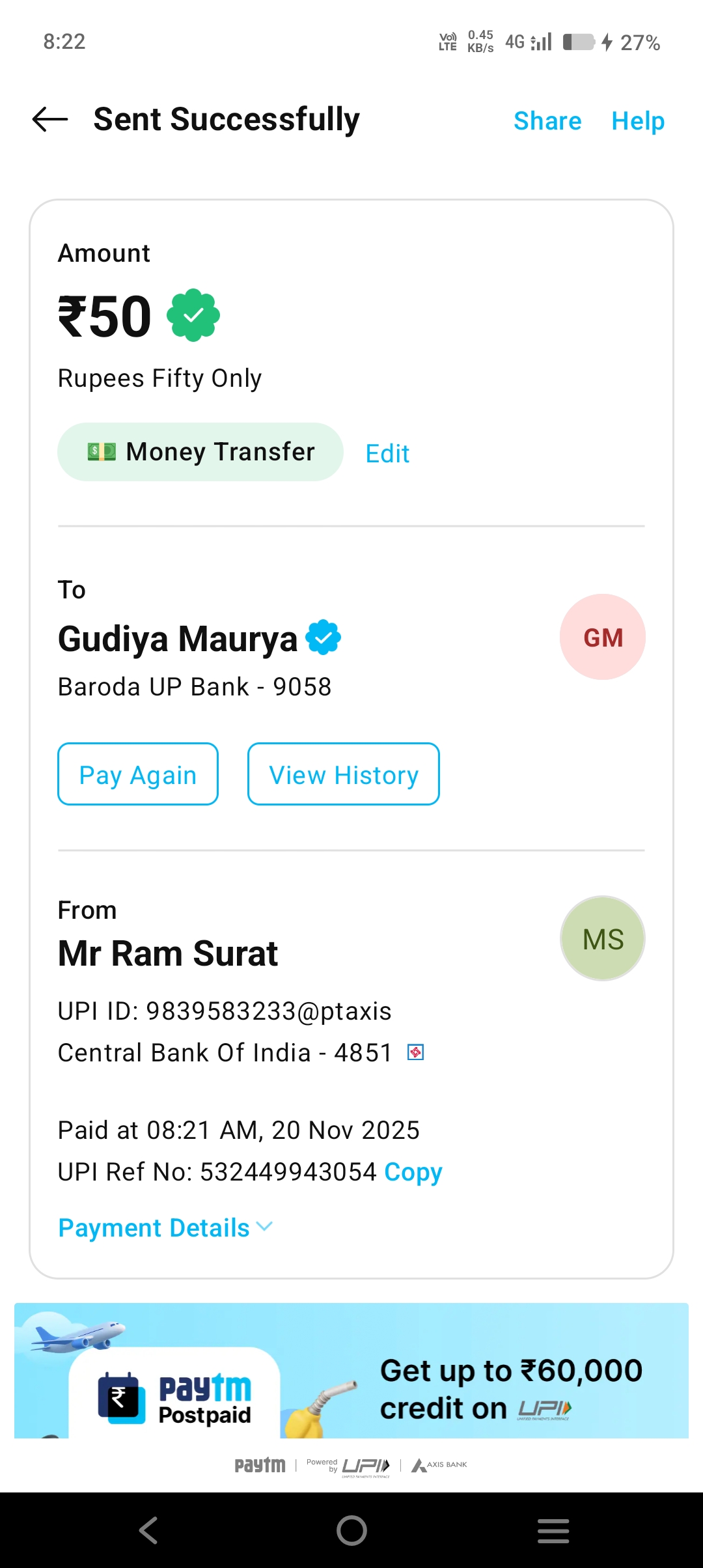Image resolution: width=703 pixels, height=1568 pixels.
Task: Tap the Central Bank of India logo
Action: pyautogui.click(x=415, y=1052)
